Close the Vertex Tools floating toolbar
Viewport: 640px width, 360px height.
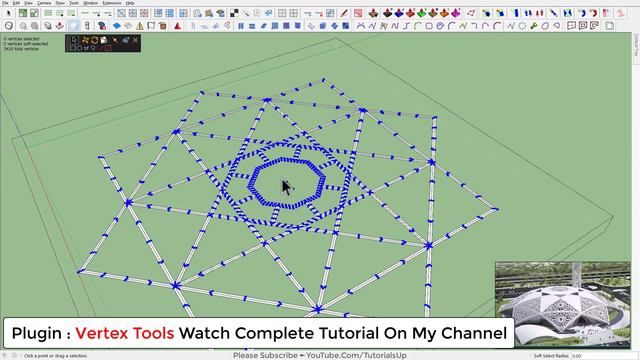135,40
